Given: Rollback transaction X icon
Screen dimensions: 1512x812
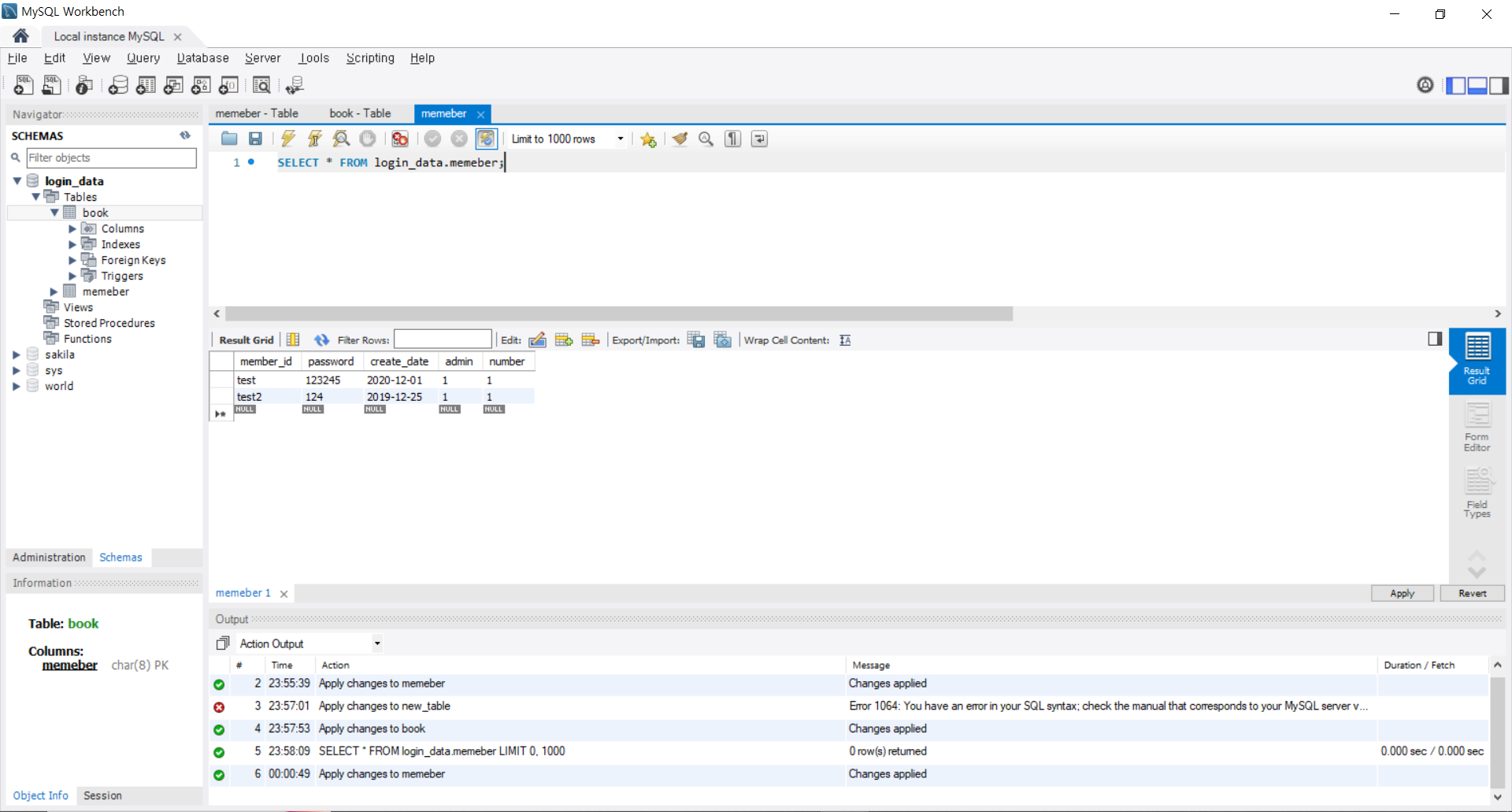Looking at the screenshot, I should (x=459, y=139).
